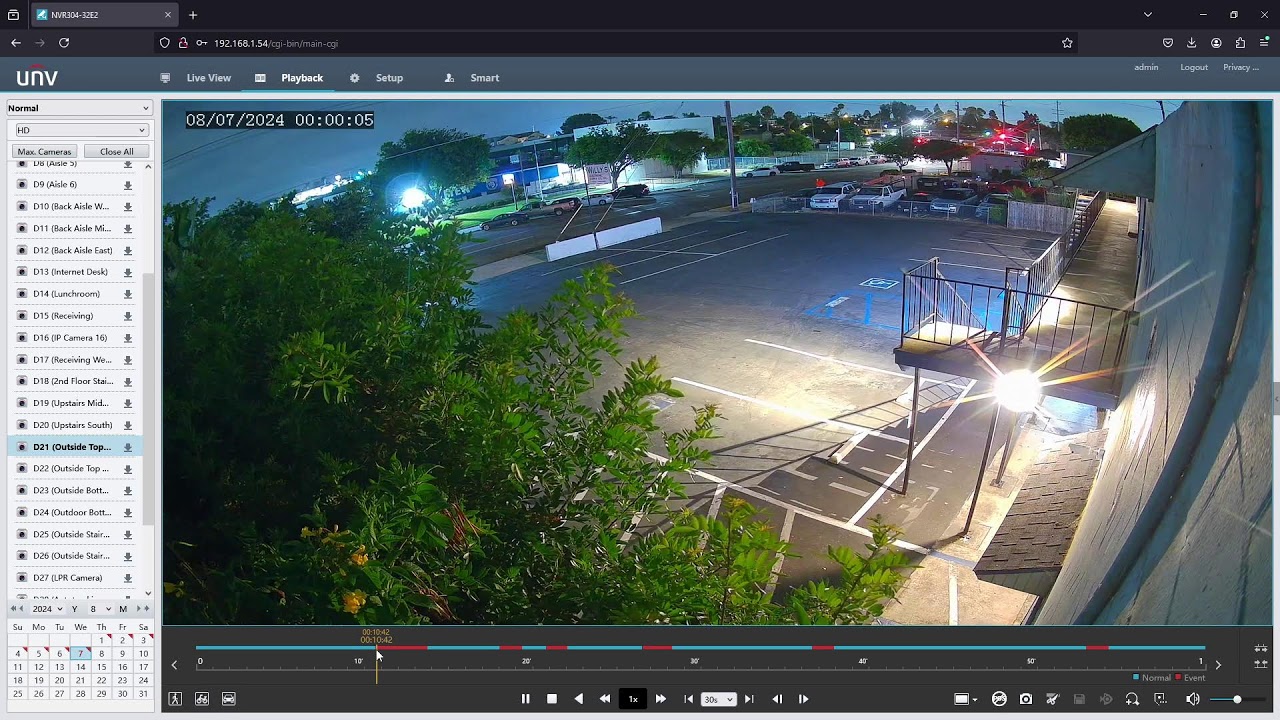The height and width of the screenshot is (720, 1280).
Task: Play the video in reverse
Action: (578, 699)
